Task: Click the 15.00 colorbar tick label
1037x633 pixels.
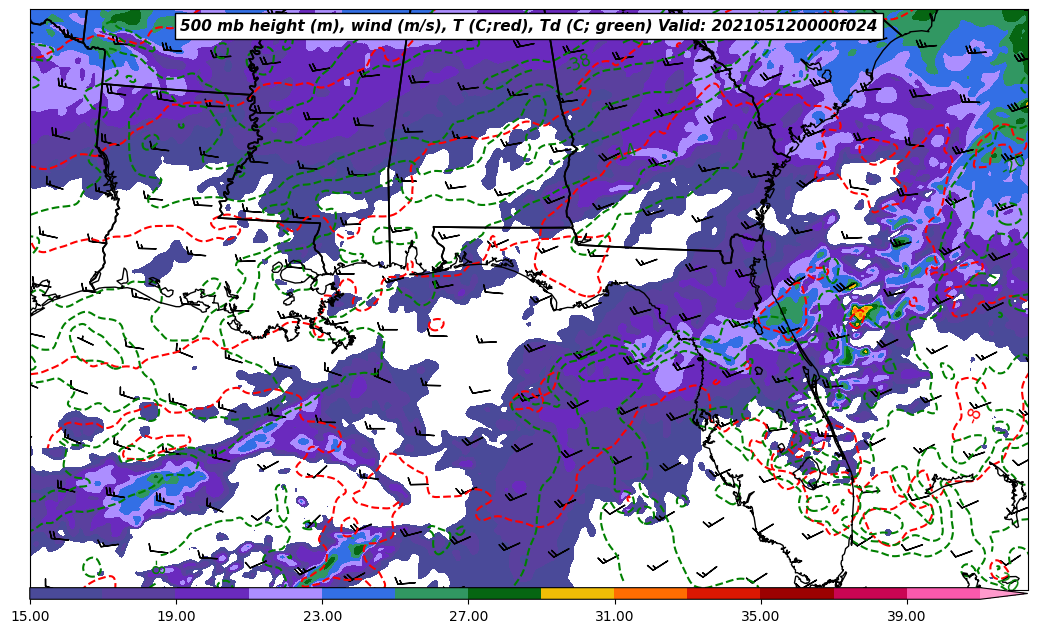Action: pos(30,616)
